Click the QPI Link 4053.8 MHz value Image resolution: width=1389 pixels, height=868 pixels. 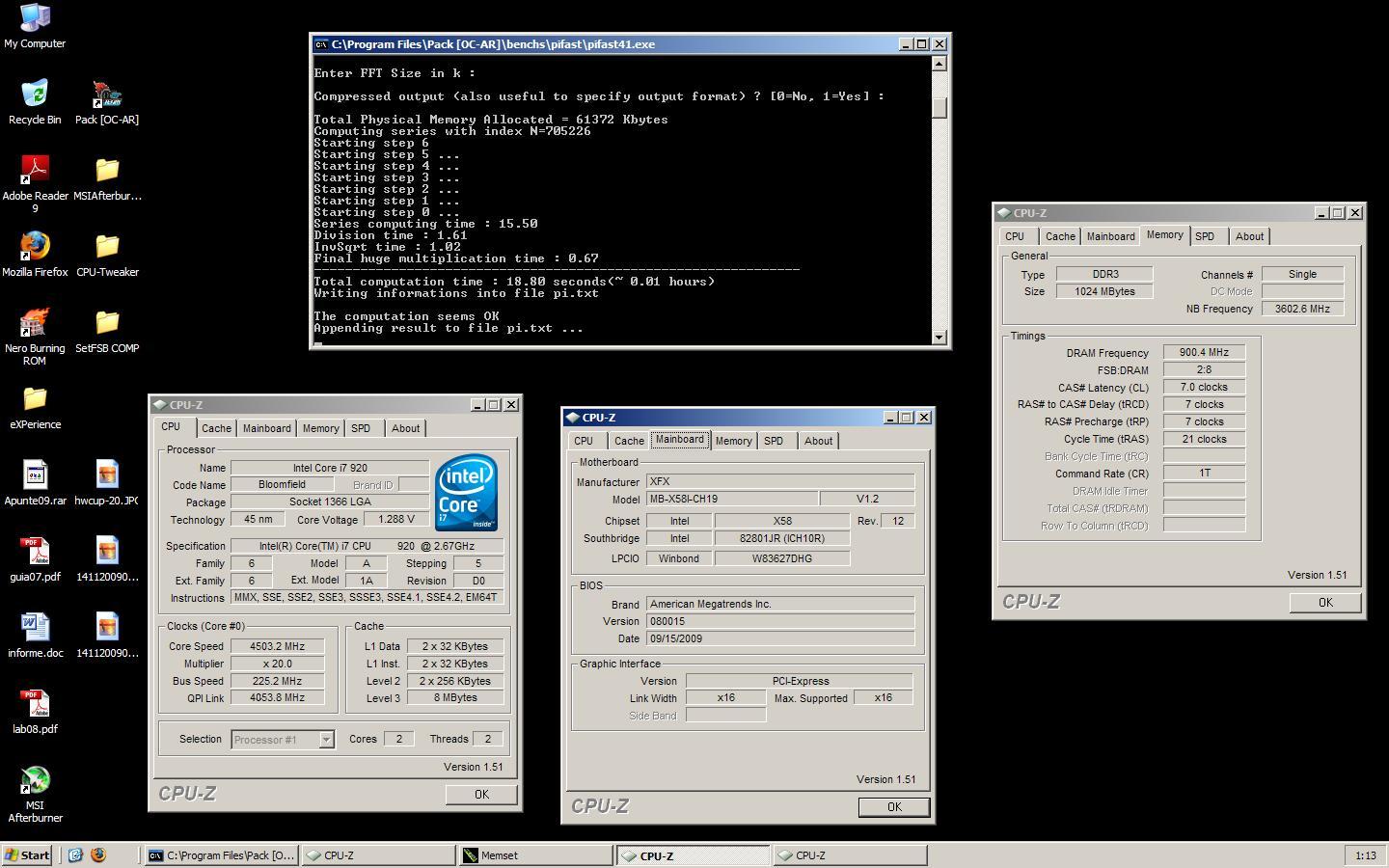click(x=277, y=698)
